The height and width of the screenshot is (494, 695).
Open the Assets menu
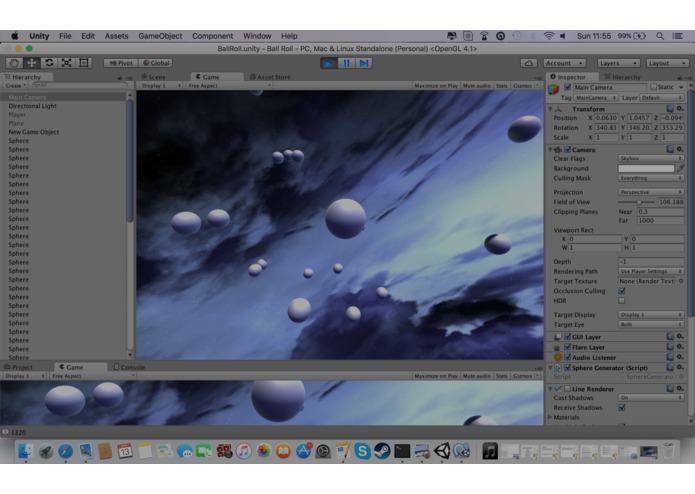(x=116, y=36)
